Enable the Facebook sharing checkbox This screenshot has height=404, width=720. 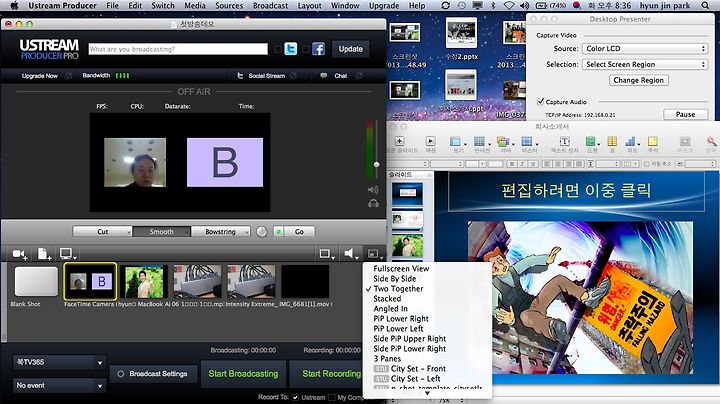point(306,49)
